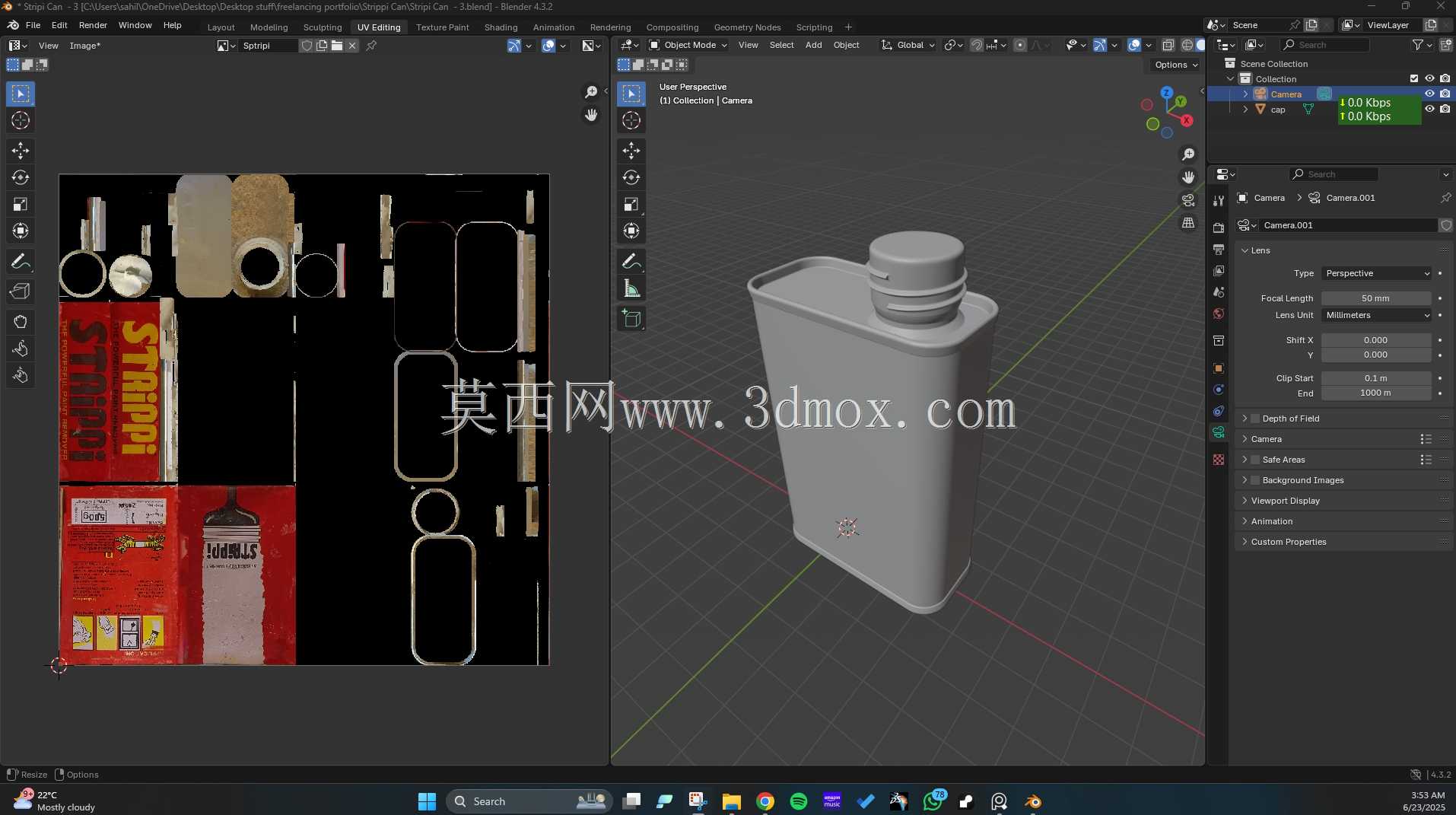1456x815 pixels.
Task: Switch viewport to orthographic/perspective grid icon
Action: click(x=1188, y=223)
